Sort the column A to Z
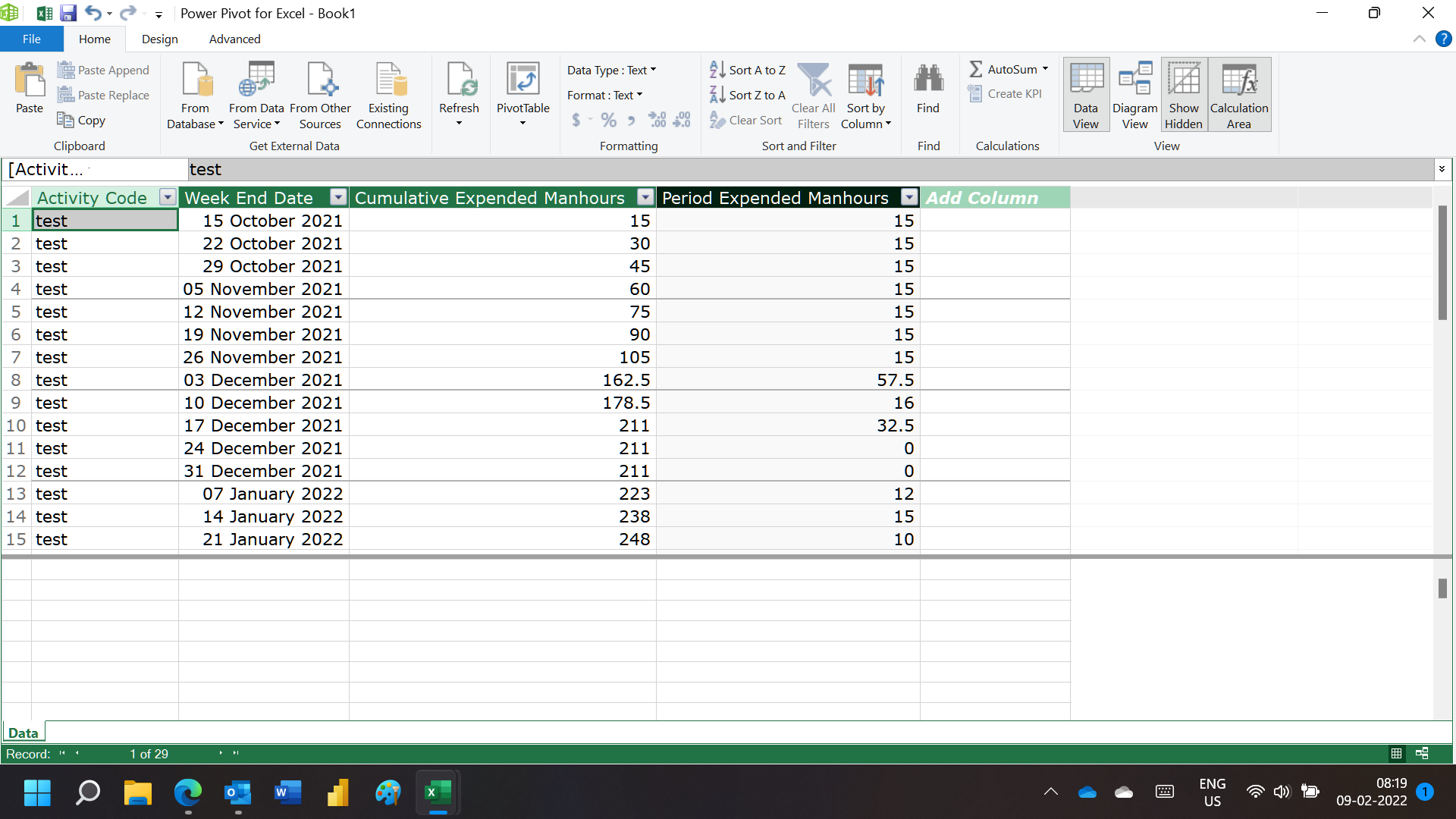 point(748,70)
